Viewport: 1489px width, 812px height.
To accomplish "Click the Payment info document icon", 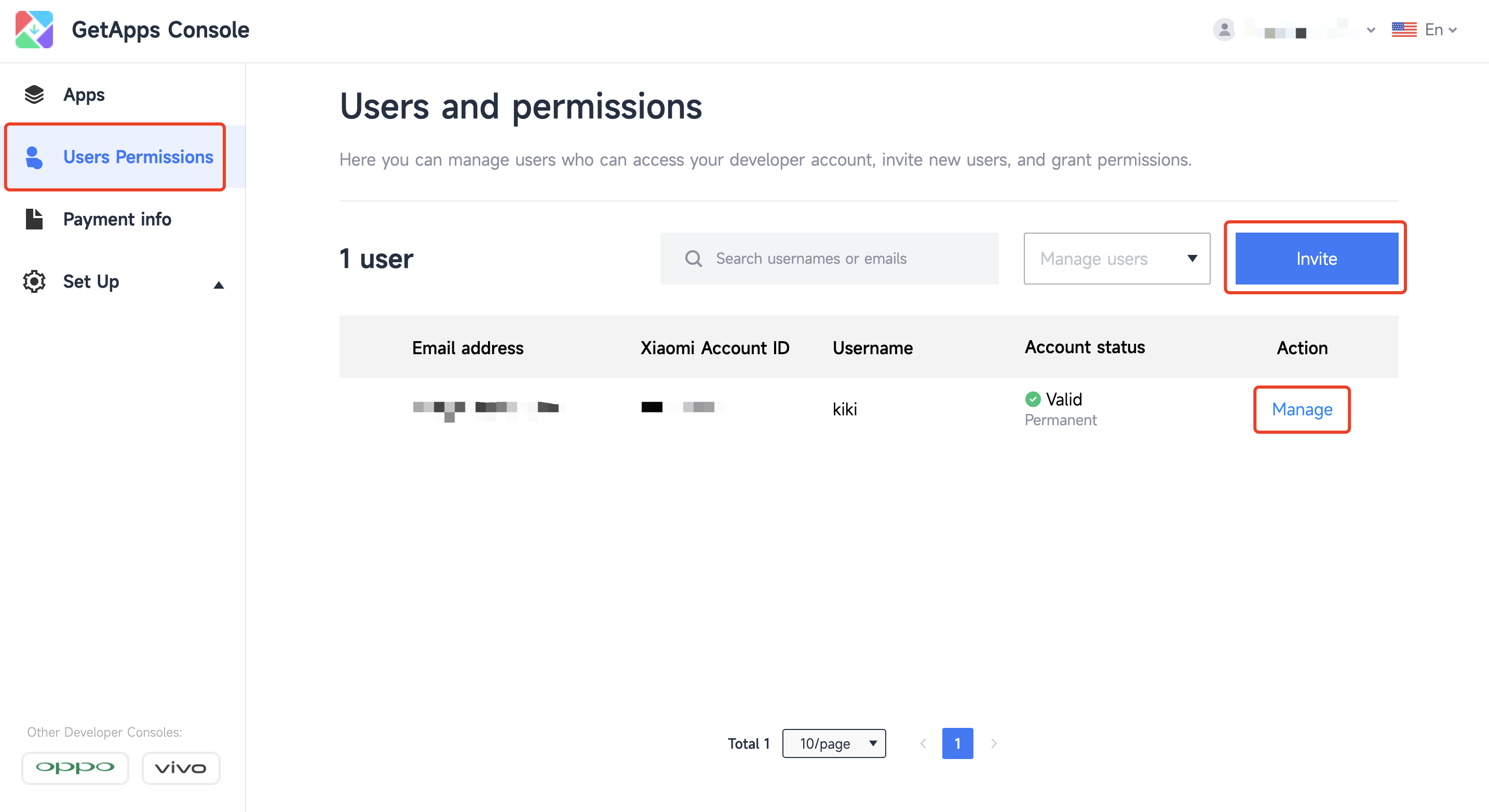I will coord(34,219).
